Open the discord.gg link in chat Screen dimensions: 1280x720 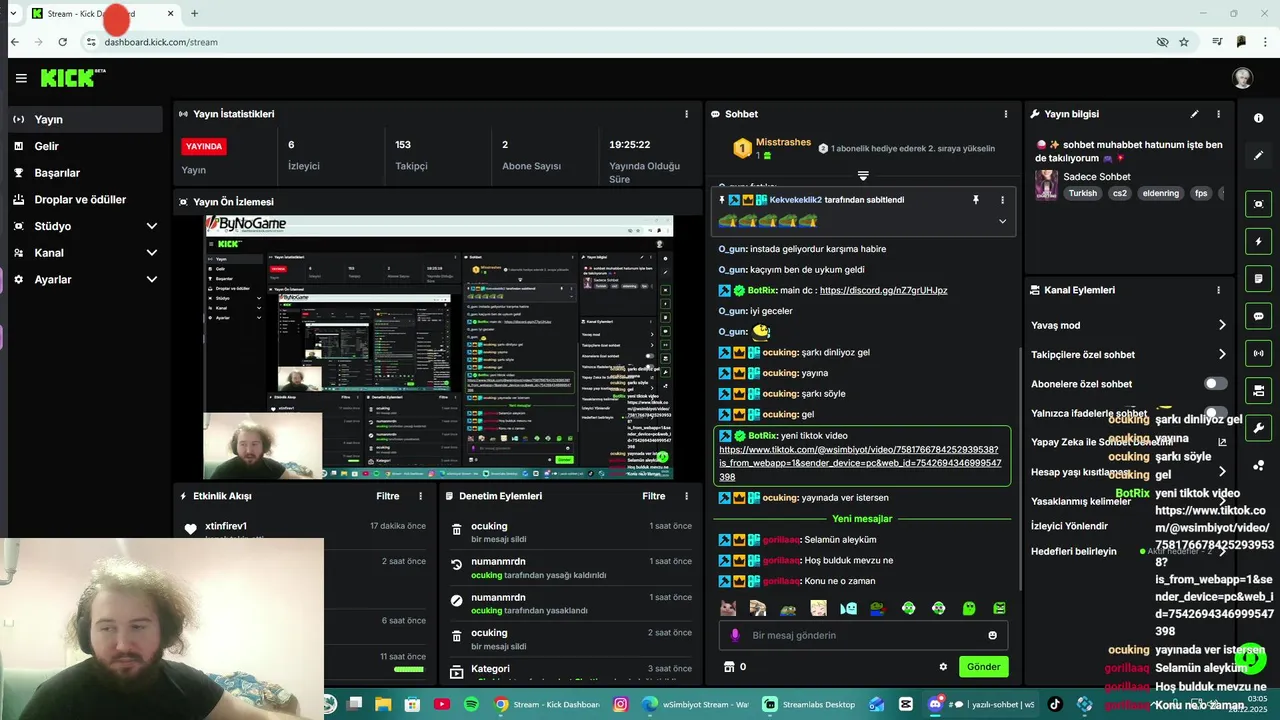883,290
